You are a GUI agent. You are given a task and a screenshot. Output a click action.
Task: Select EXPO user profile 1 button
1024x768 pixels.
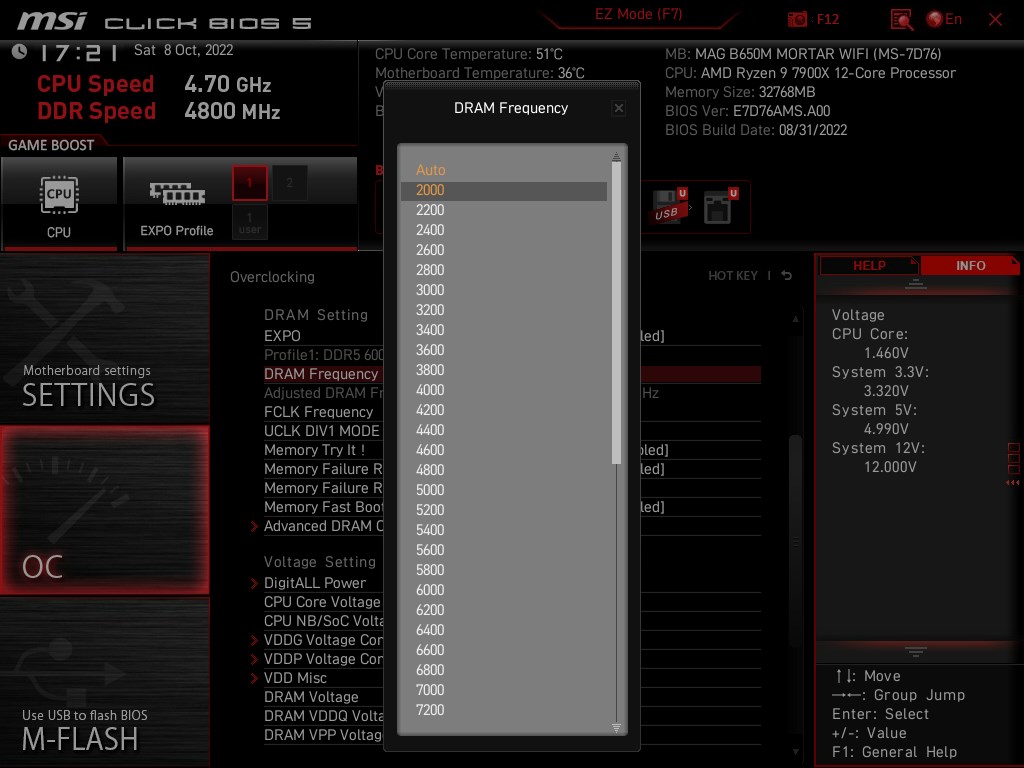click(249, 222)
